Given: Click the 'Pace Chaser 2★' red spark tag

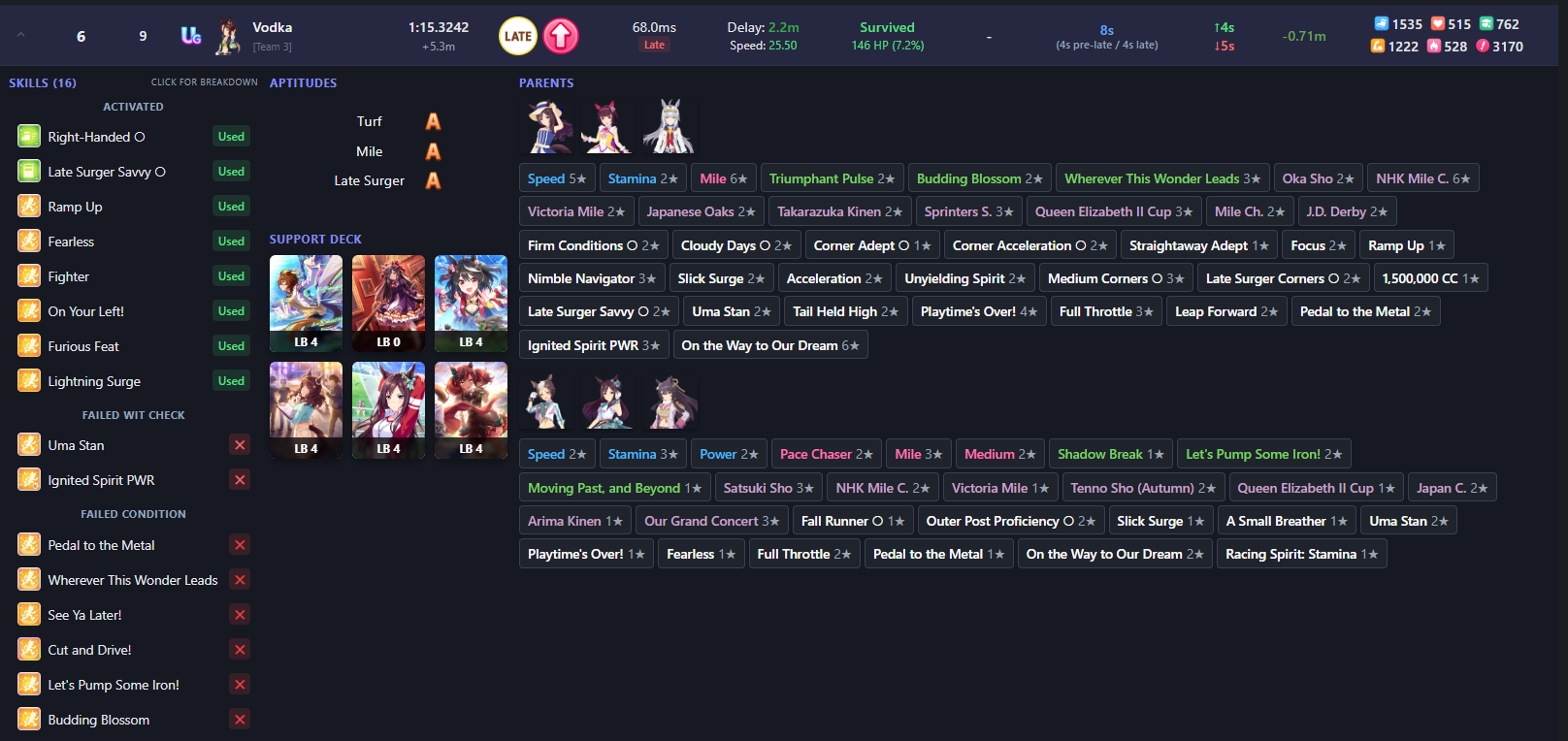Looking at the screenshot, I should [827, 454].
